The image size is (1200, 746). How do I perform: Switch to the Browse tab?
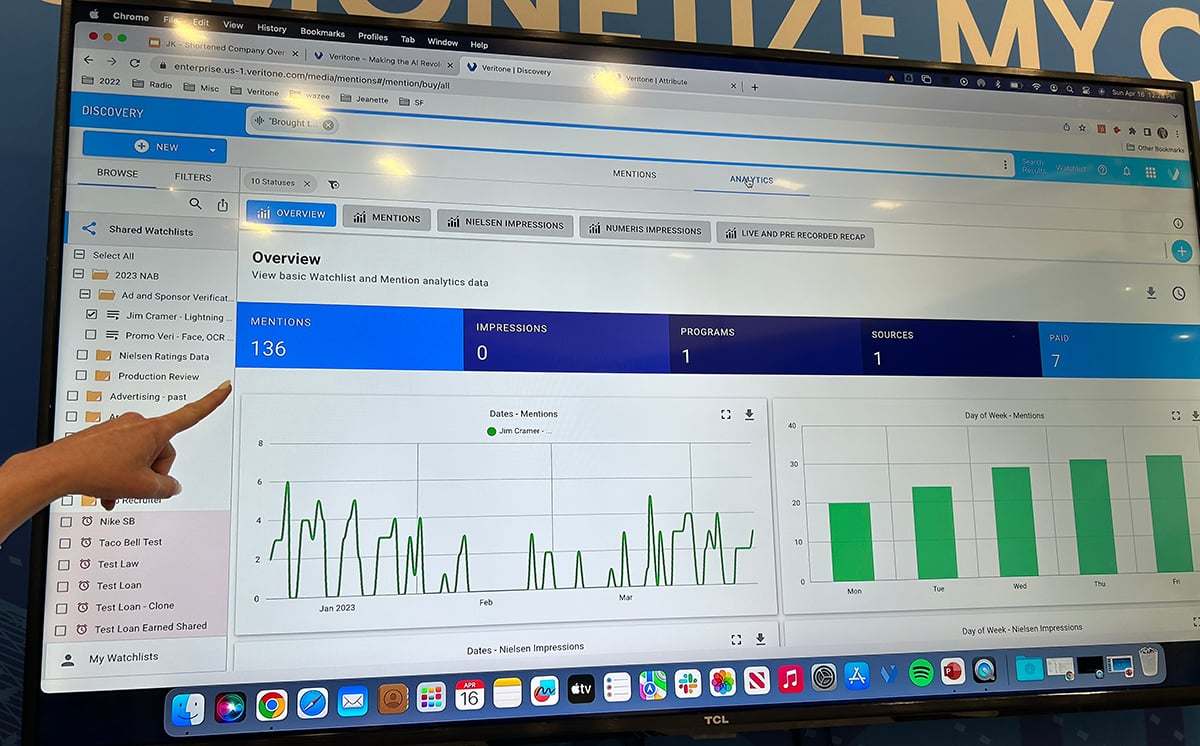[117, 173]
